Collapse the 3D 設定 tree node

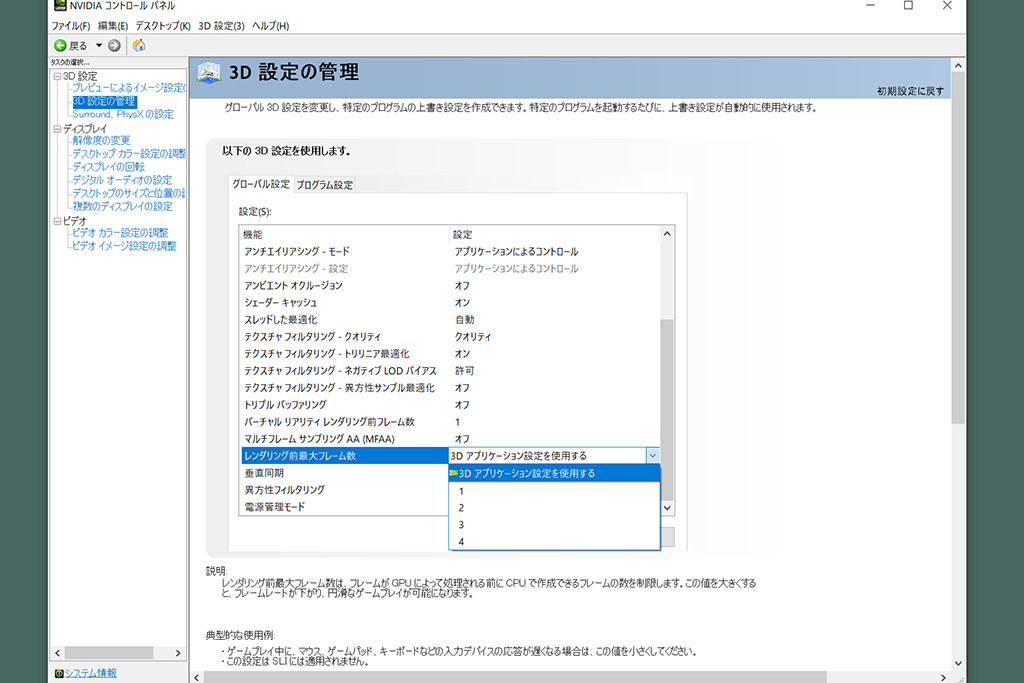pos(57,76)
